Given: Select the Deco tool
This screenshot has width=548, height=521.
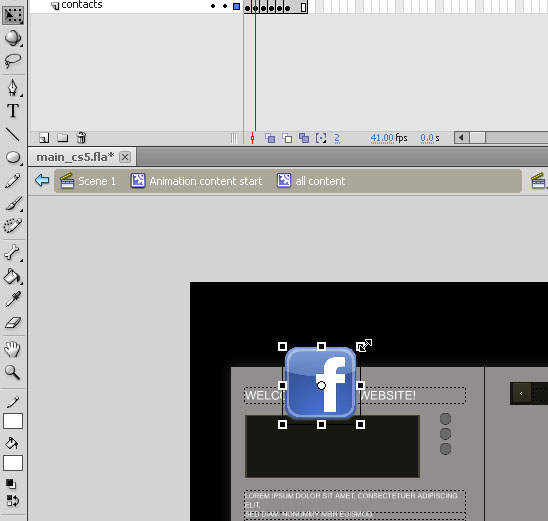Looking at the screenshot, I should pyautogui.click(x=13, y=226).
